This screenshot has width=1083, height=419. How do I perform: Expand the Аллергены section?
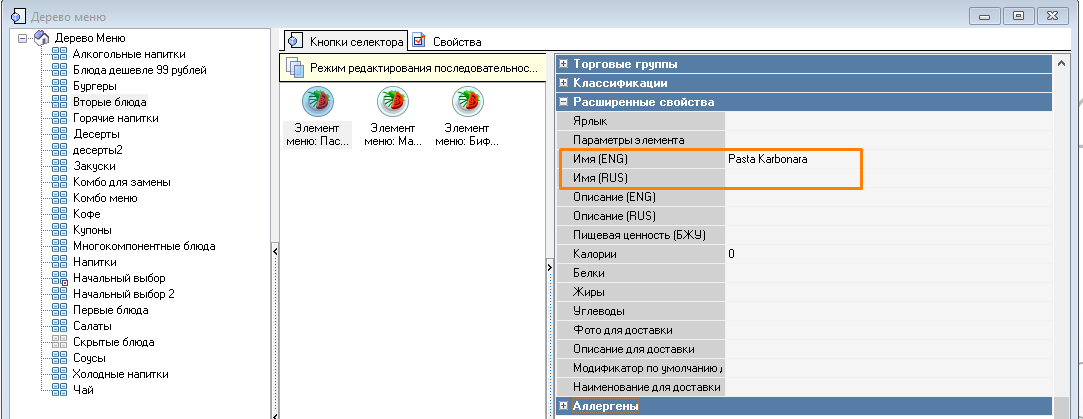[564, 406]
